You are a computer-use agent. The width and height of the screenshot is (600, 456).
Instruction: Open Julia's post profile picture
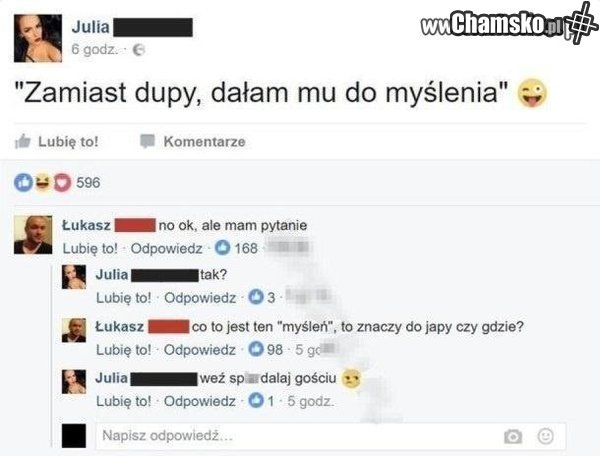[38, 38]
